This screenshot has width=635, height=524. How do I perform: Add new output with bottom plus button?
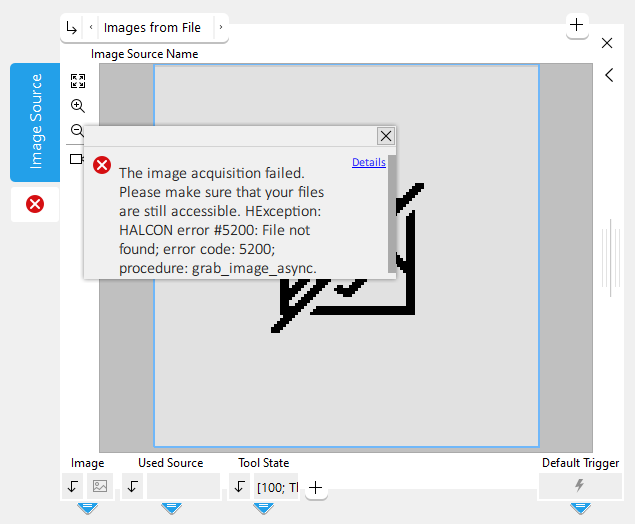315,488
